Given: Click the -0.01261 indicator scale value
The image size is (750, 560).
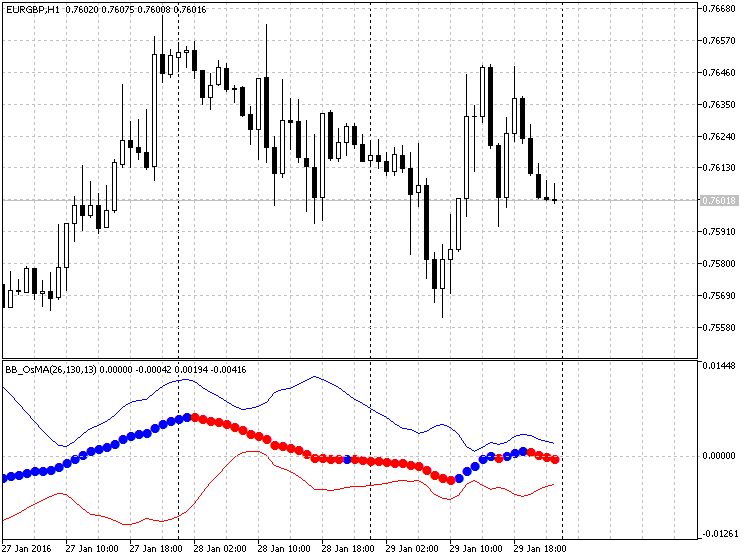Looking at the screenshot, I should coord(719,534).
